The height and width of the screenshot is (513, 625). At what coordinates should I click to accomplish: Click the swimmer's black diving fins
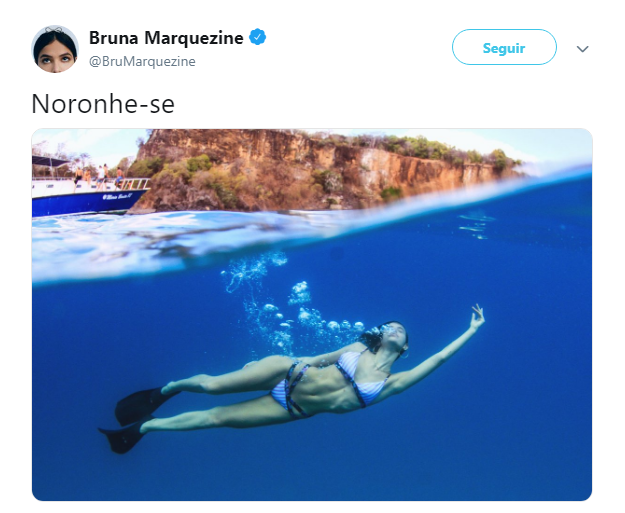[x=136, y=421]
